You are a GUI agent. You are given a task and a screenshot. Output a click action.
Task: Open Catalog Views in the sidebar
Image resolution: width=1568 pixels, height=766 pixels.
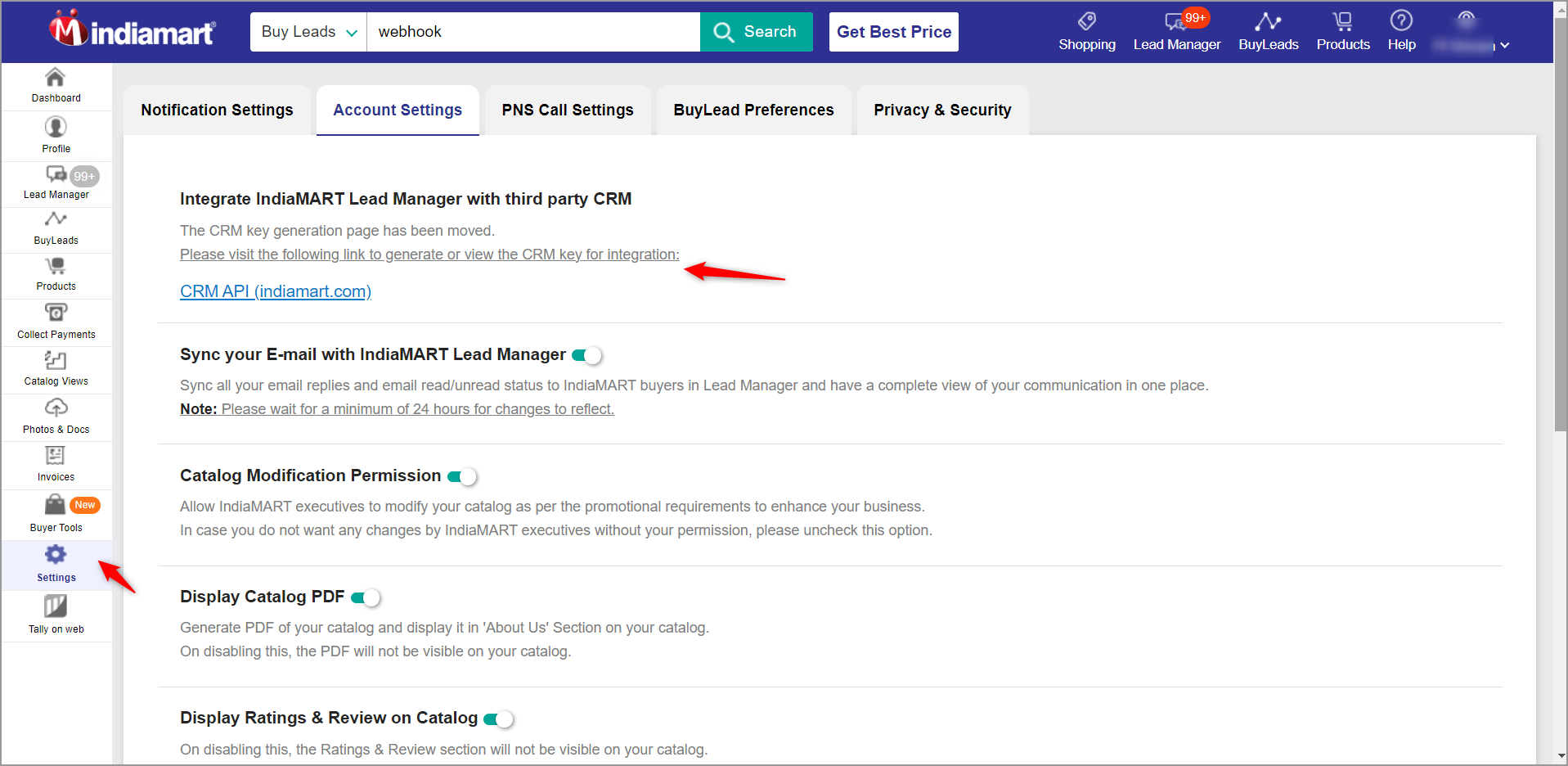(x=56, y=369)
